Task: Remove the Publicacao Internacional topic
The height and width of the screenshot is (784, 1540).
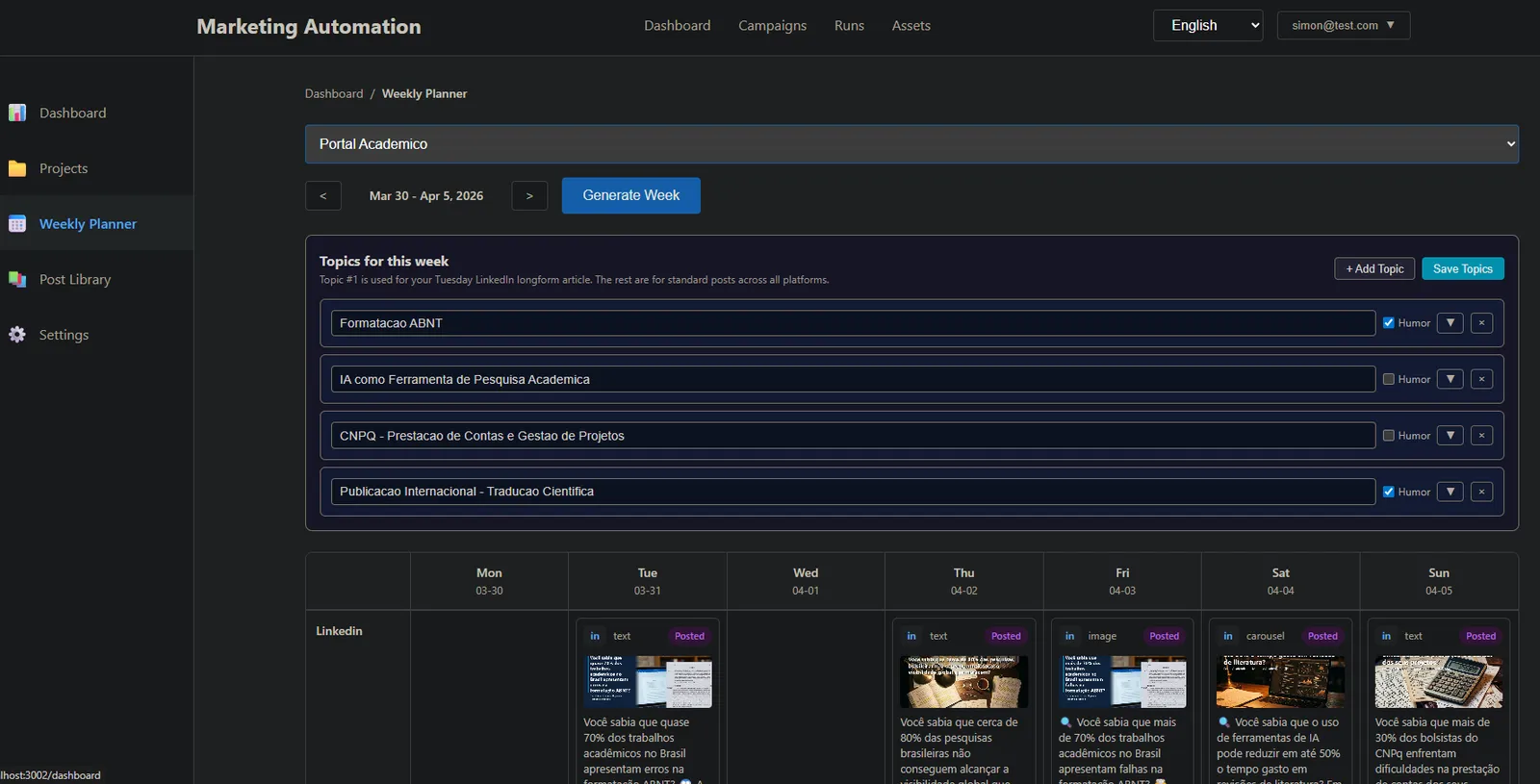Action: (1482, 492)
